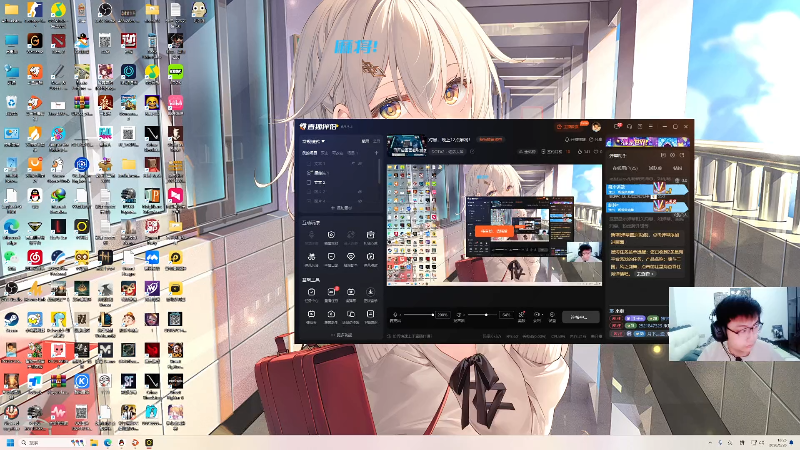Select the Recycle Bin desktop icon
This screenshot has height=450, width=800.
[11, 104]
